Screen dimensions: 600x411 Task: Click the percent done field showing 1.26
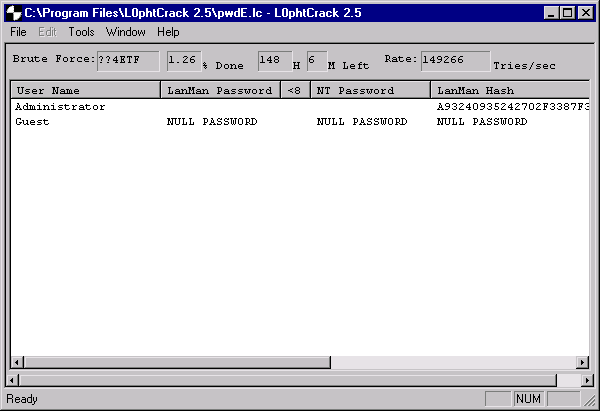(184, 61)
